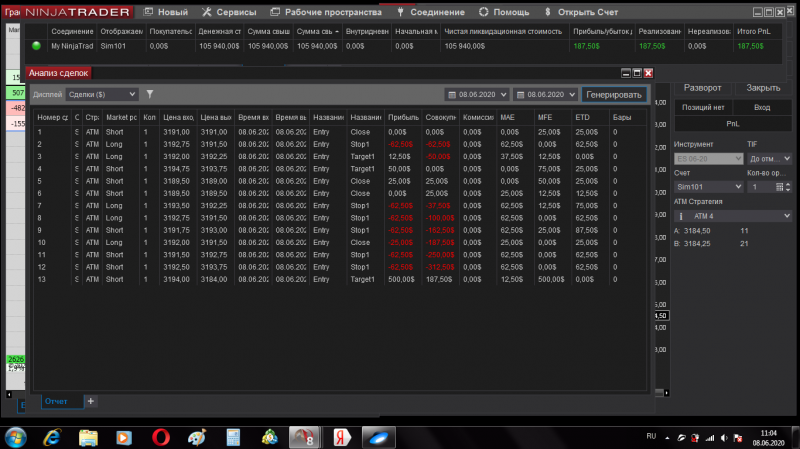Viewport: 800px width, 449px height.
Task: Click the Генерировать button
Action: 614,94
